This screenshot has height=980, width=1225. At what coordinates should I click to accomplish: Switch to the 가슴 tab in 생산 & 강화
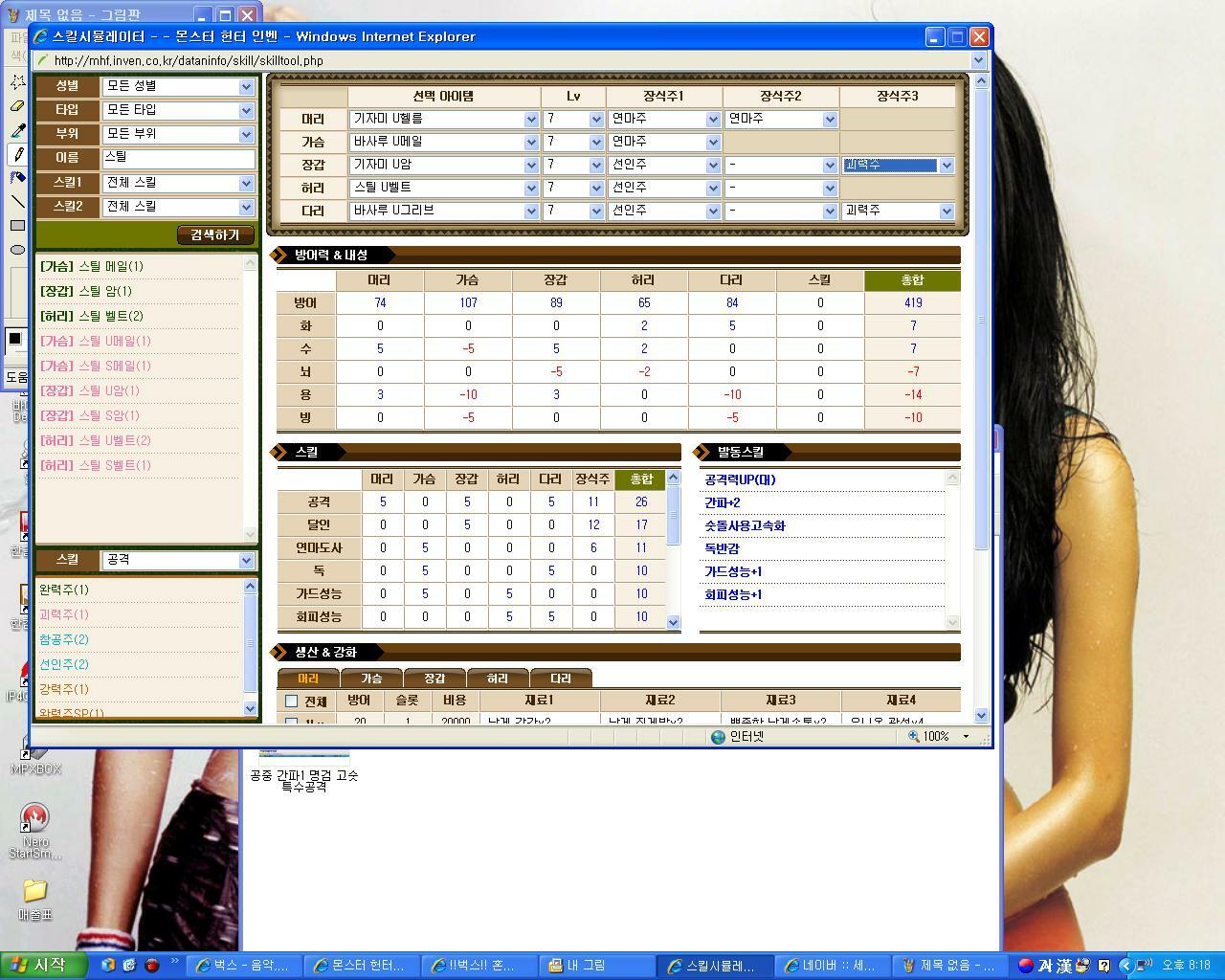click(x=371, y=678)
